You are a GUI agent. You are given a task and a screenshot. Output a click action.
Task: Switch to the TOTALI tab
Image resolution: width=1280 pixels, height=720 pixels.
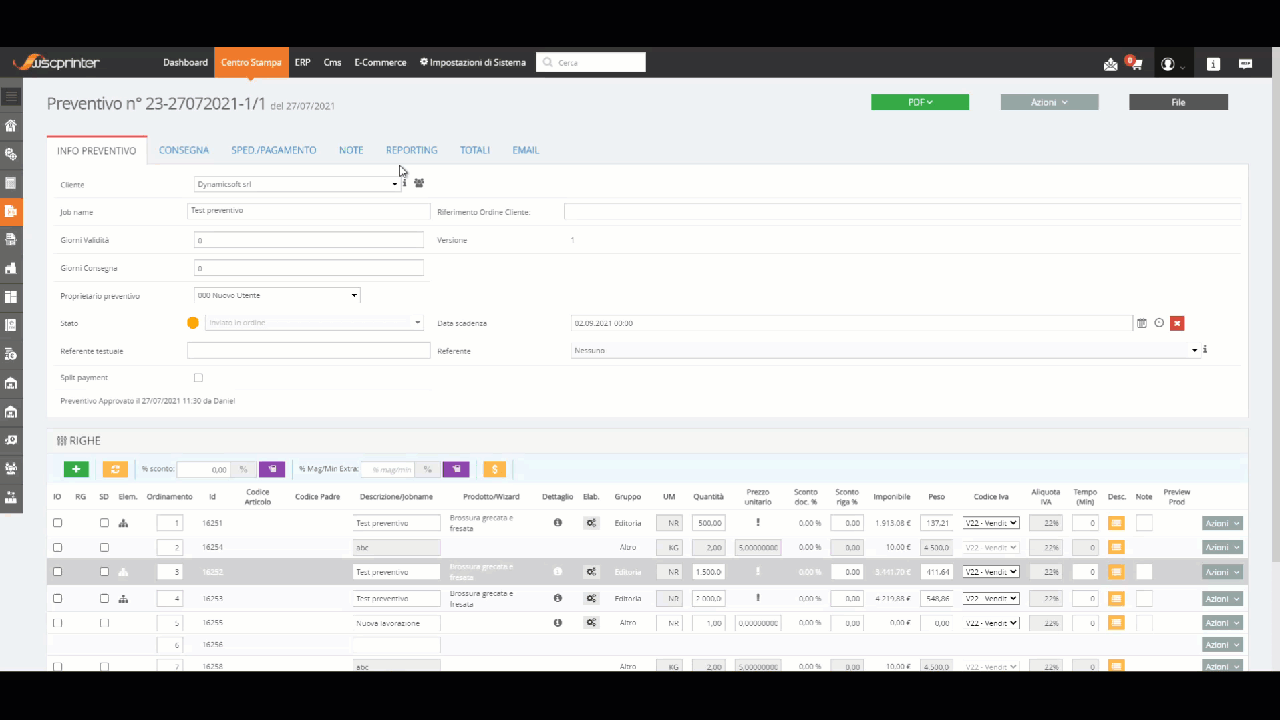pyautogui.click(x=475, y=150)
